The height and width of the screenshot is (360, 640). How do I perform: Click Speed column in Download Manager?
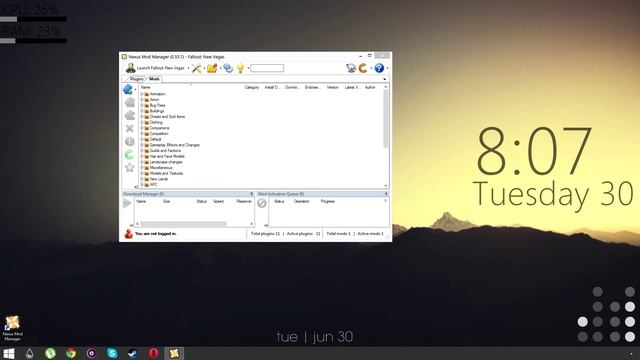tap(218, 201)
